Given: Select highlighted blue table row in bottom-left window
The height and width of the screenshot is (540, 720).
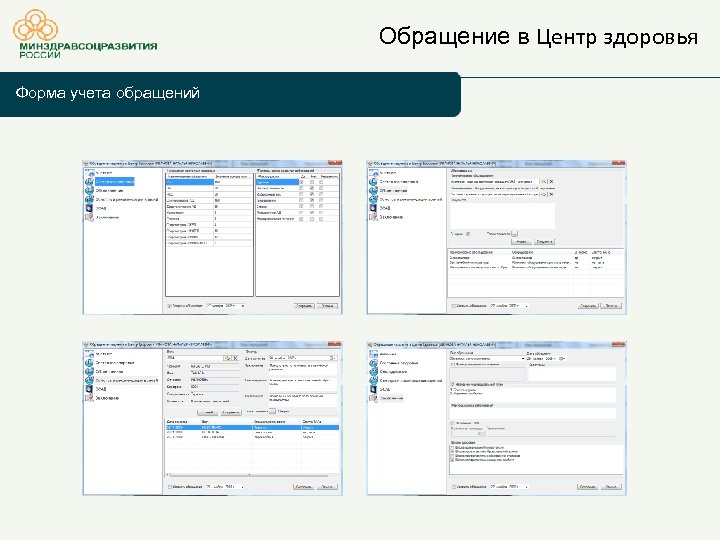Looking at the screenshot, I should coord(252,427).
